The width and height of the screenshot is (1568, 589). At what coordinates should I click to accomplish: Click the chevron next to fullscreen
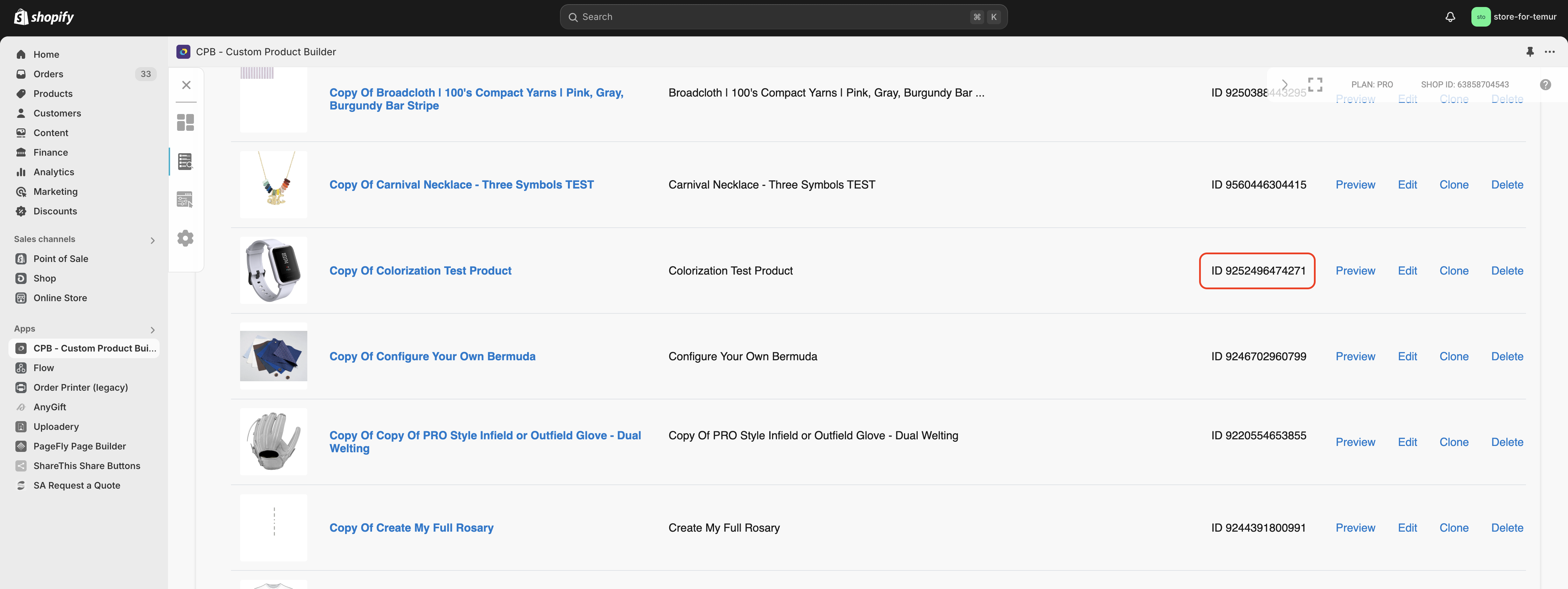(x=1285, y=84)
